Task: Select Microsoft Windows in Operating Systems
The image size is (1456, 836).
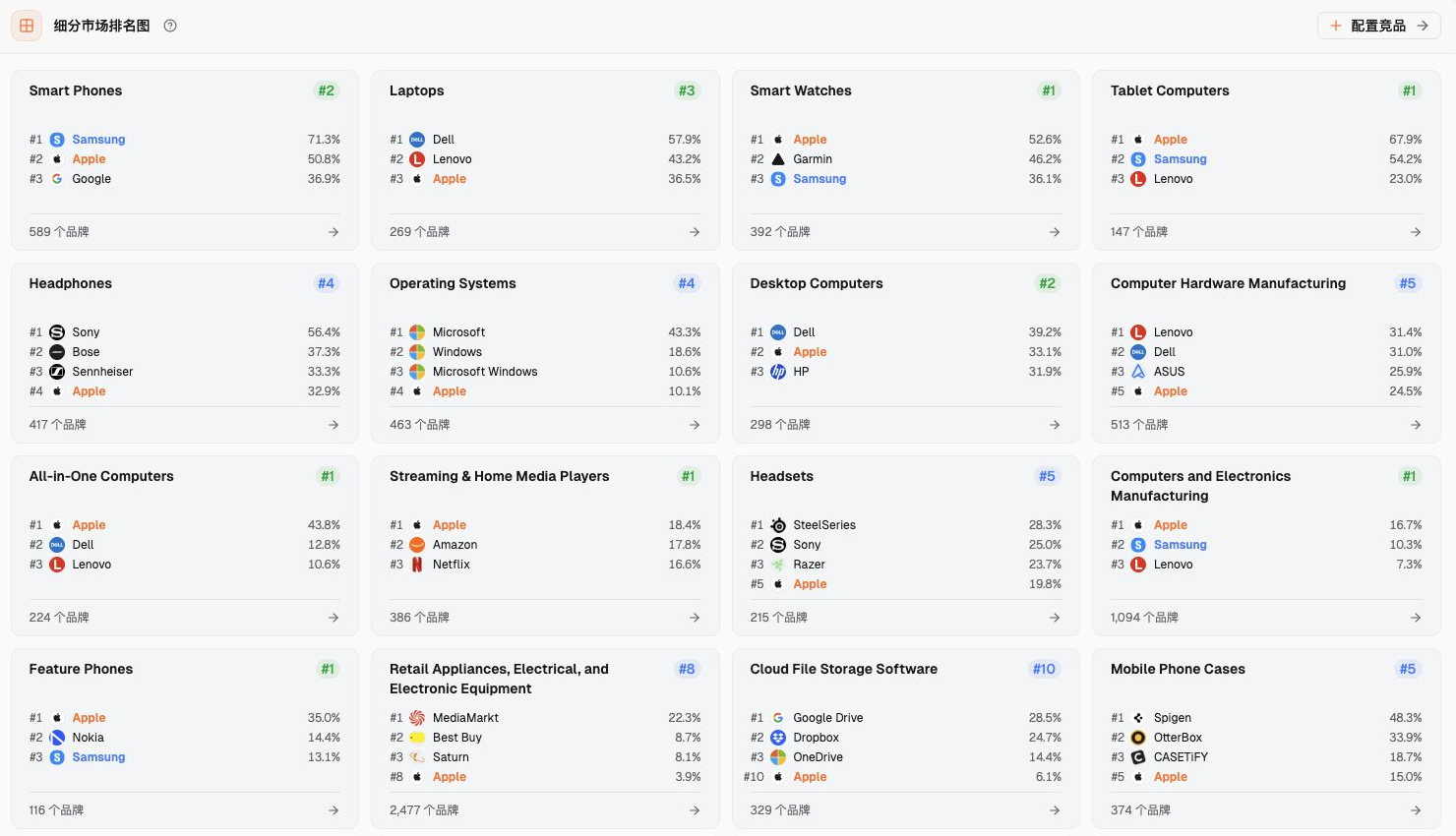Action: [485, 372]
